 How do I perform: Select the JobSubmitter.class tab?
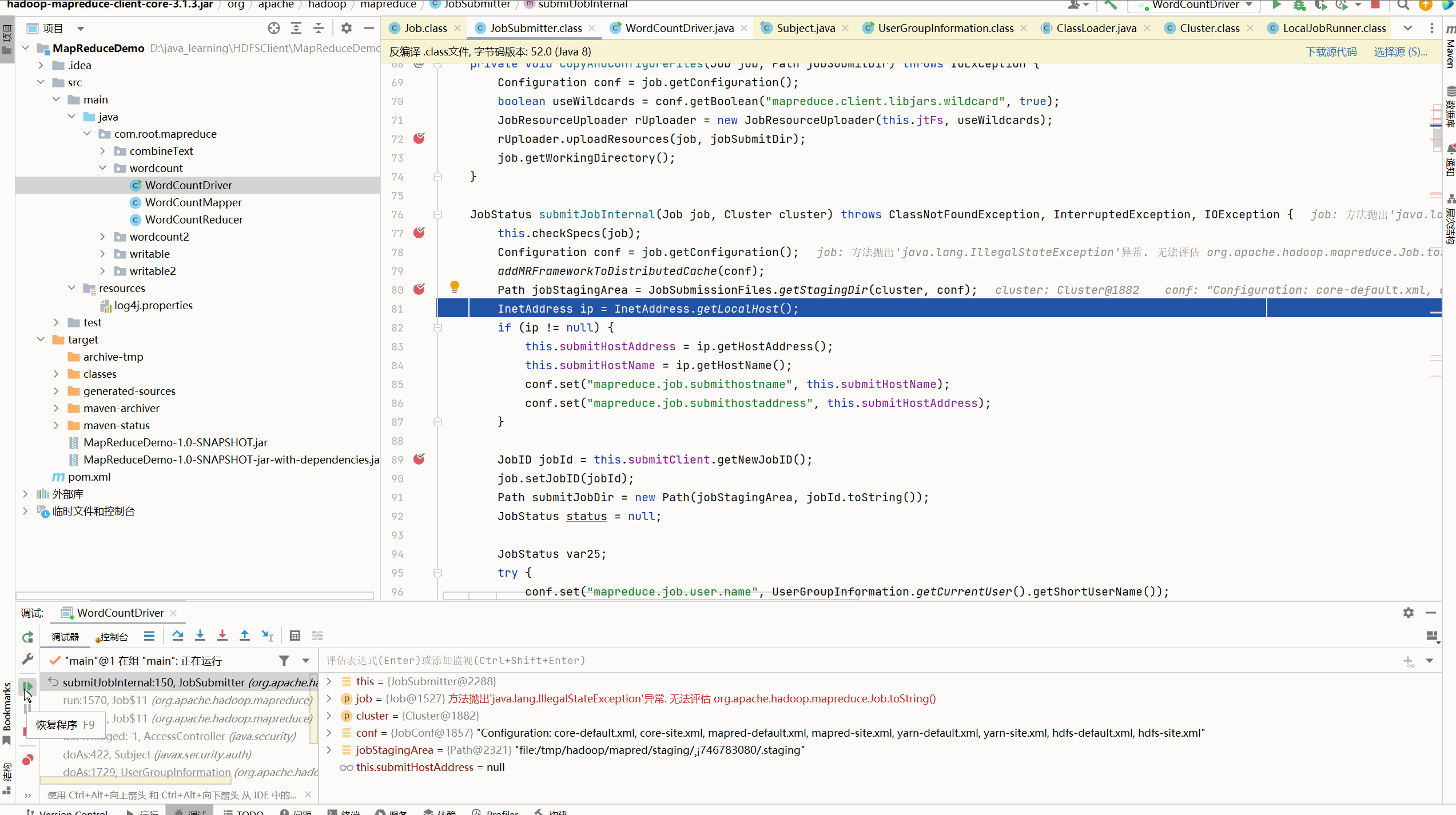(x=536, y=28)
